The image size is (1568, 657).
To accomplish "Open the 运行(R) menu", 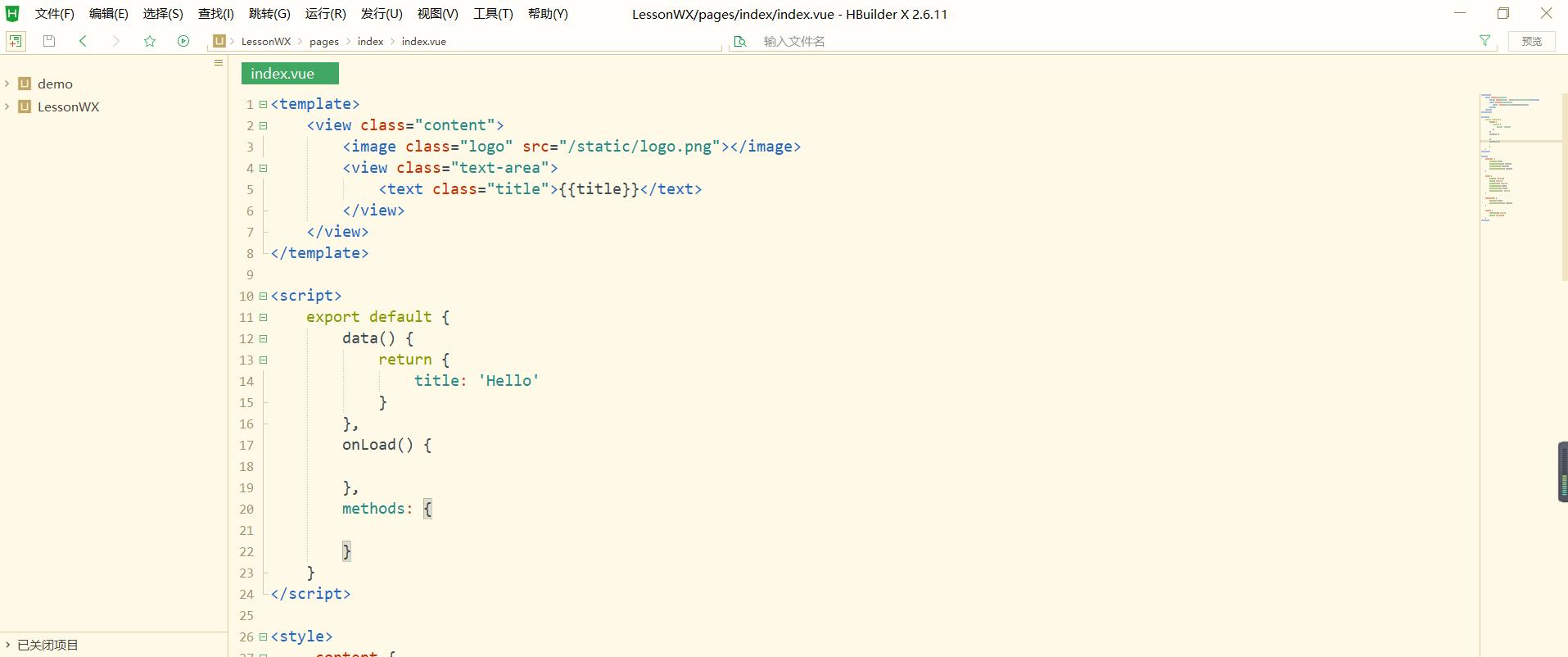I will pyautogui.click(x=325, y=14).
